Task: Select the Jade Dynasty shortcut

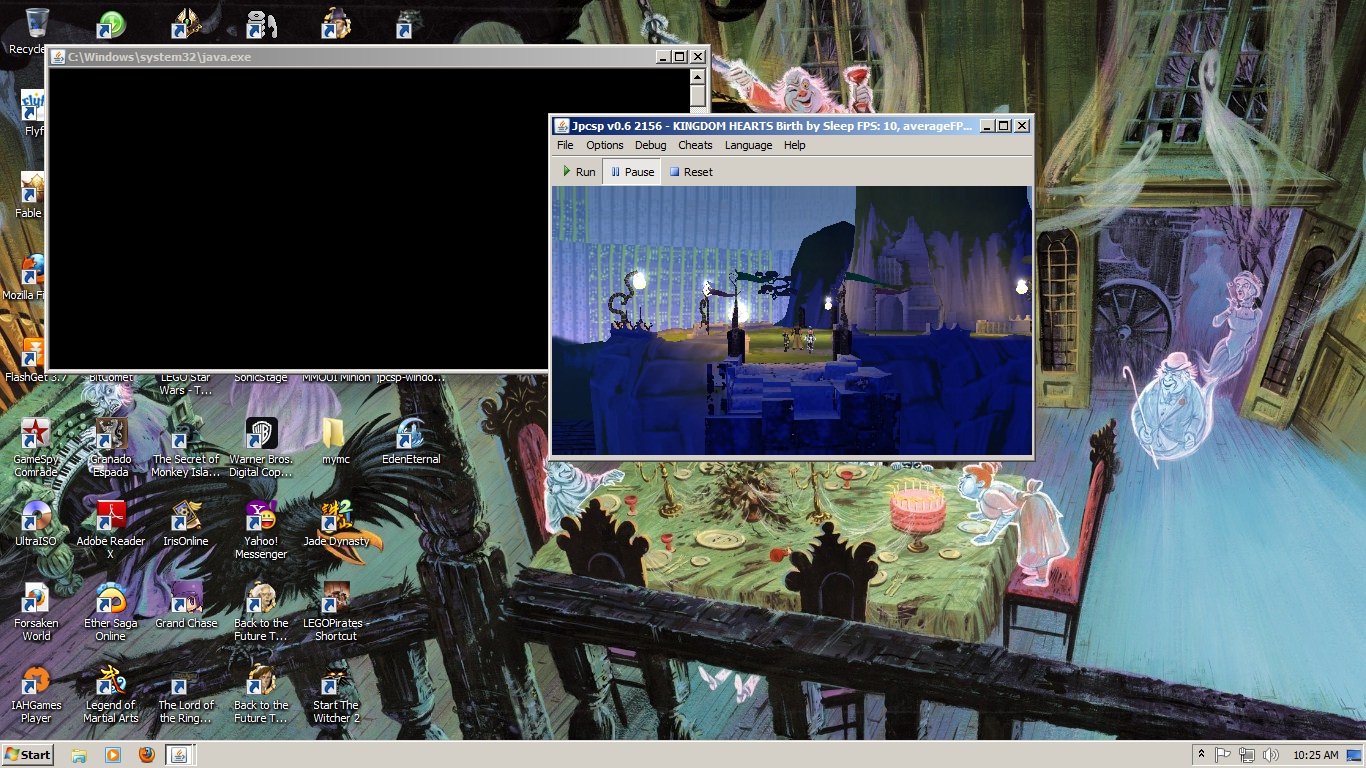Action: [336, 517]
